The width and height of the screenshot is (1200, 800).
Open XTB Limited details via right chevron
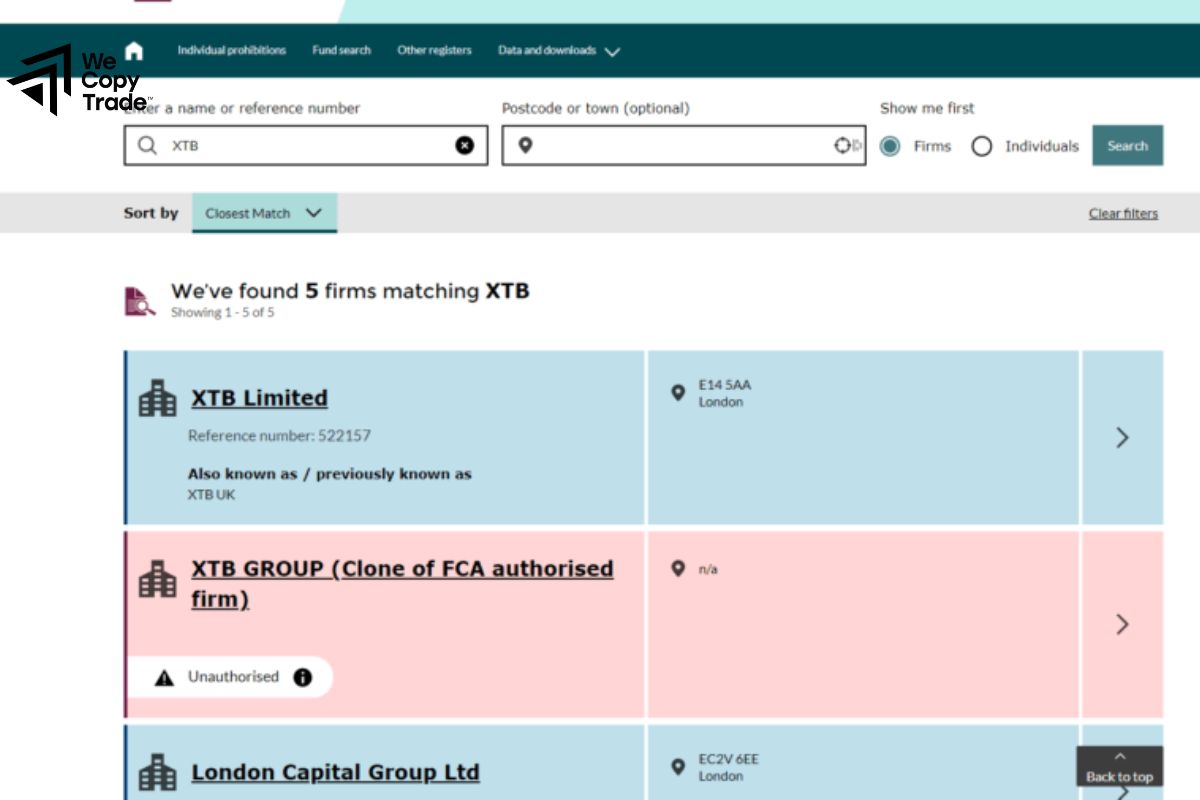[1122, 437]
